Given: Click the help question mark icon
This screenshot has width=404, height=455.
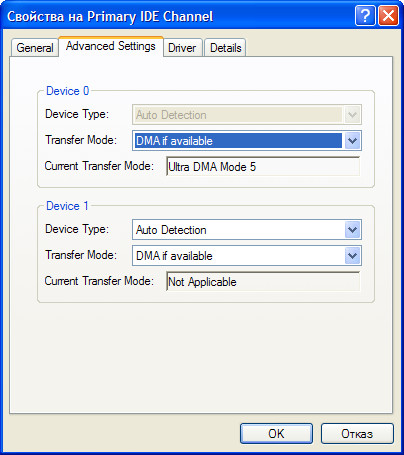Looking at the screenshot, I should pos(365,15).
